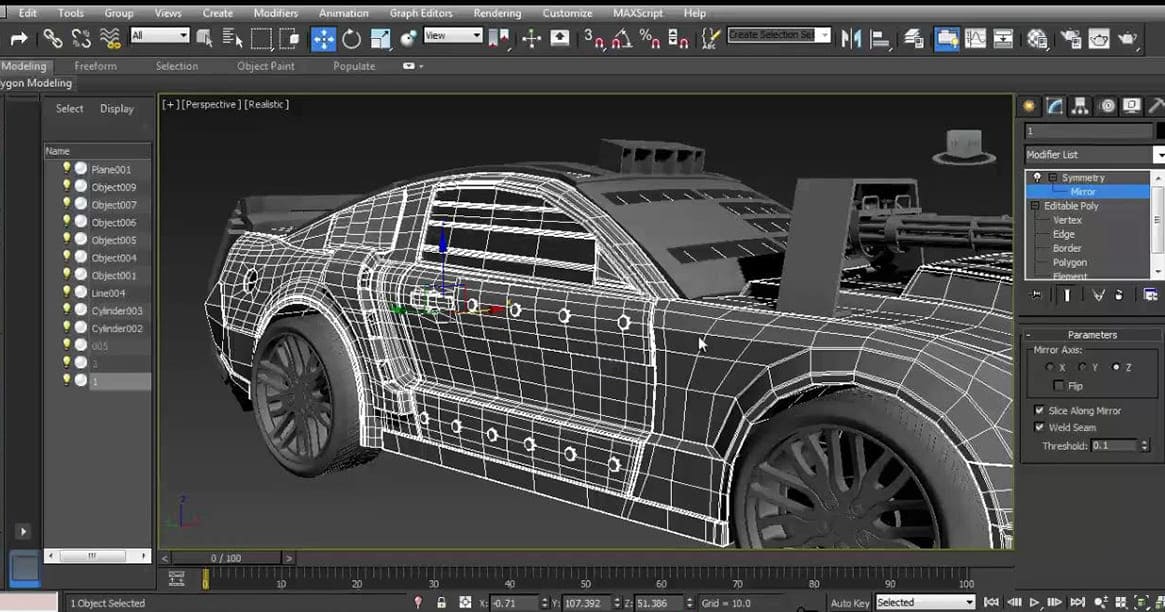
Task: Toggle the Angle Snap icon
Action: pos(621,39)
